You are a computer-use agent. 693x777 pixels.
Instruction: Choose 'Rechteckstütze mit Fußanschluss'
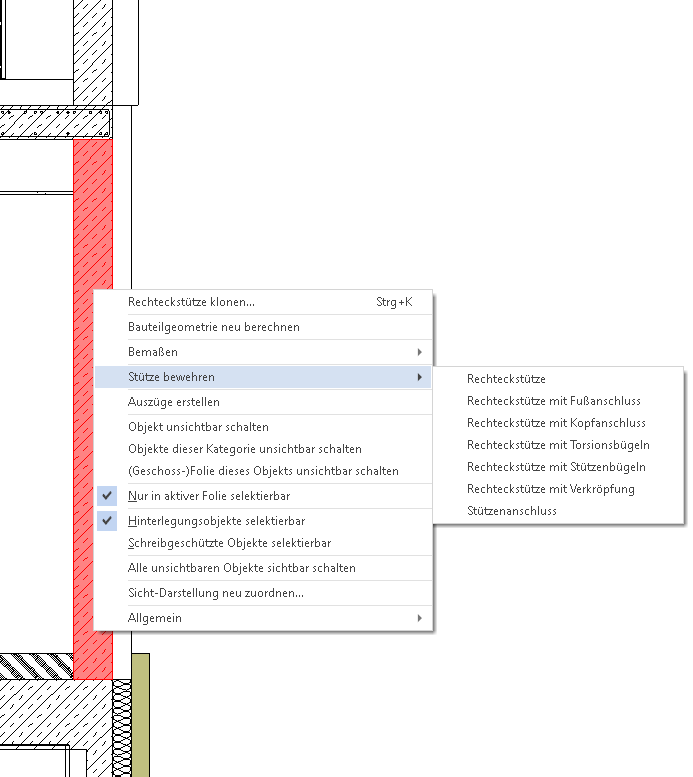[558, 401]
